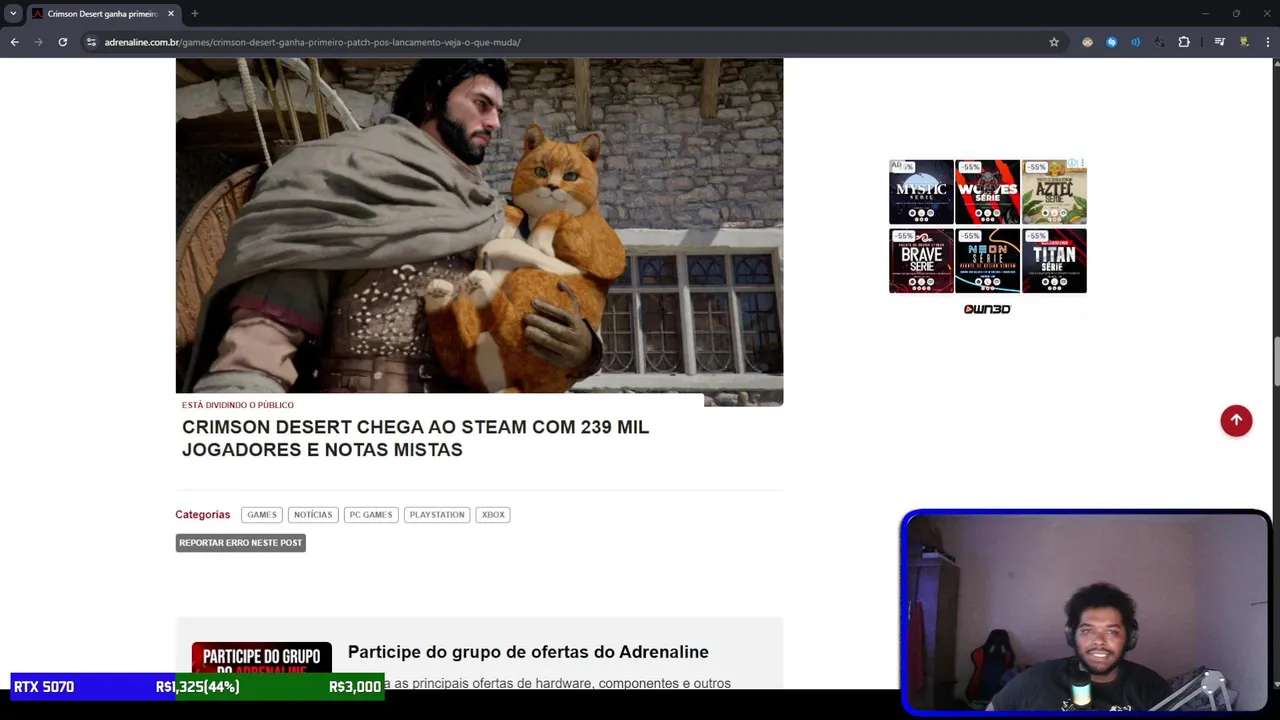Open 'Participe do grupo de ofertas do Adrenaline' heading
Image resolution: width=1280 pixels, height=720 pixels.
528,652
